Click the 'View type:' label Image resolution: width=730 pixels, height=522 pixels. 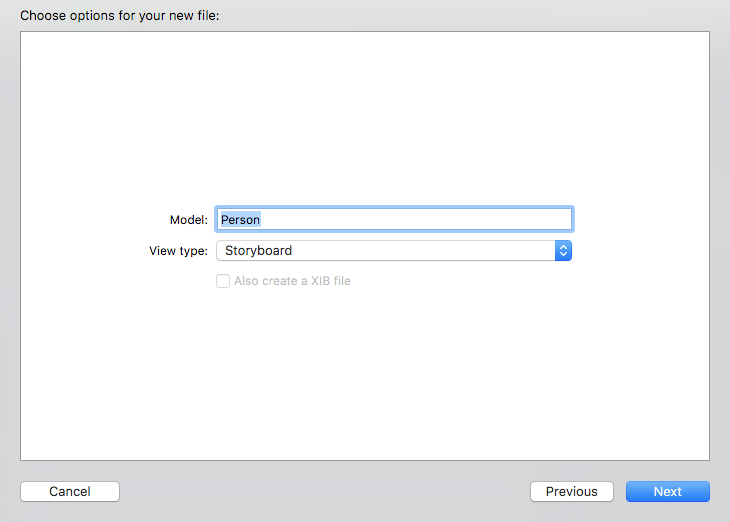(x=178, y=250)
